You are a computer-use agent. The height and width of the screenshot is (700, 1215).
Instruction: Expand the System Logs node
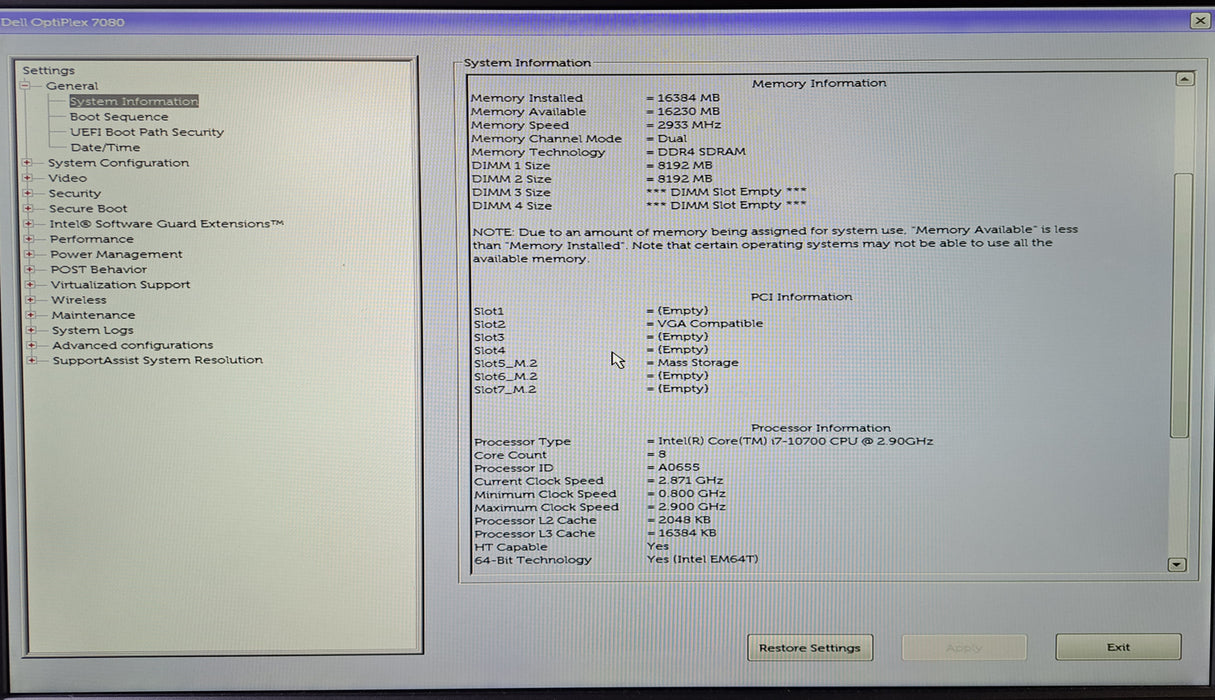[x=31, y=330]
